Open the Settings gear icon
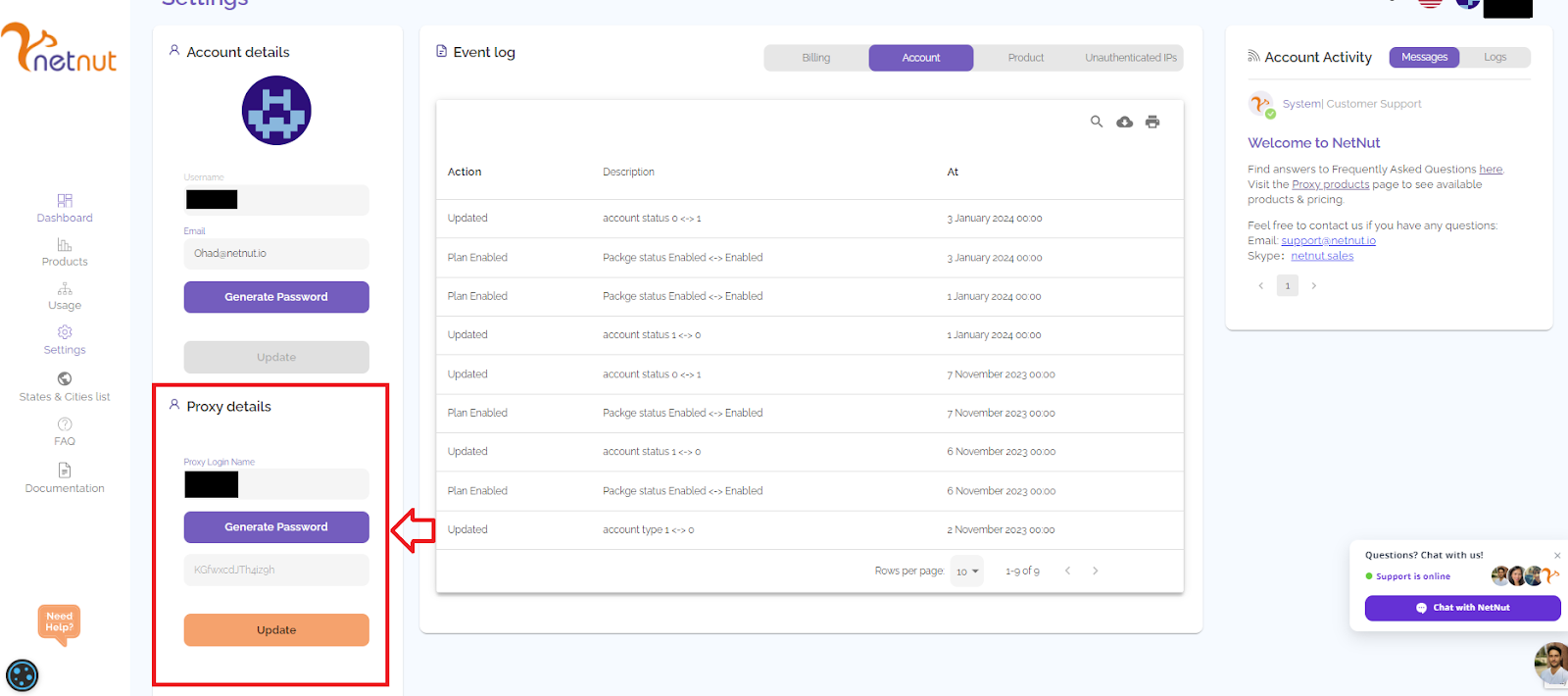 65,332
